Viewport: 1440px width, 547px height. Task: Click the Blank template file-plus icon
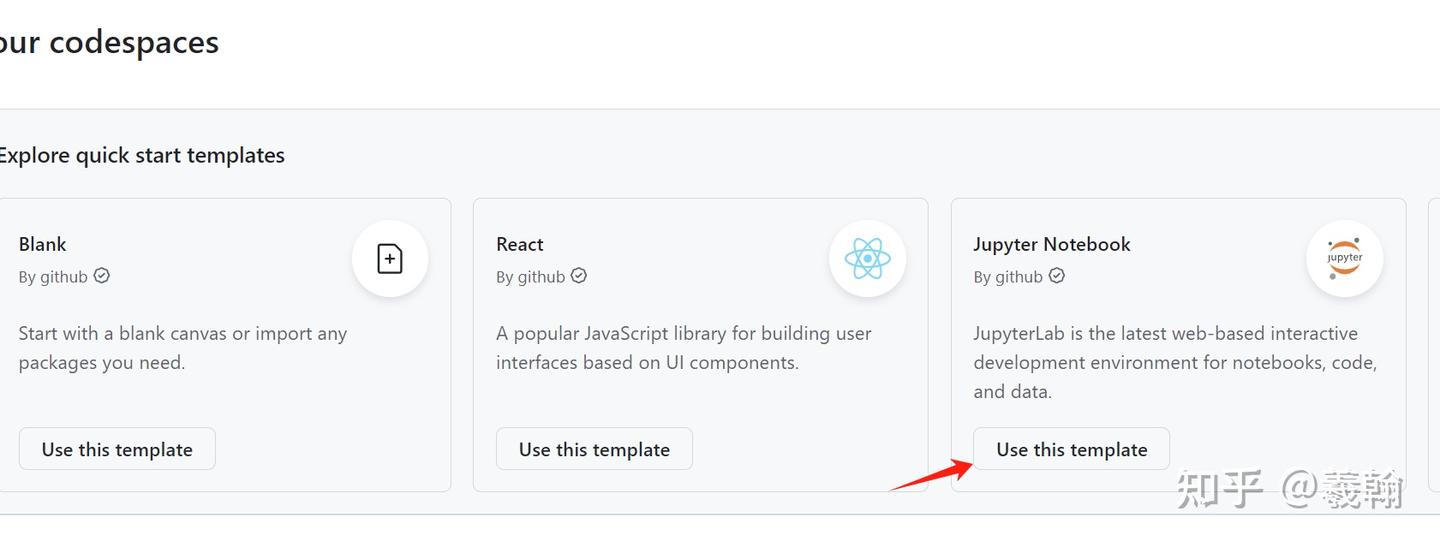tap(390, 259)
